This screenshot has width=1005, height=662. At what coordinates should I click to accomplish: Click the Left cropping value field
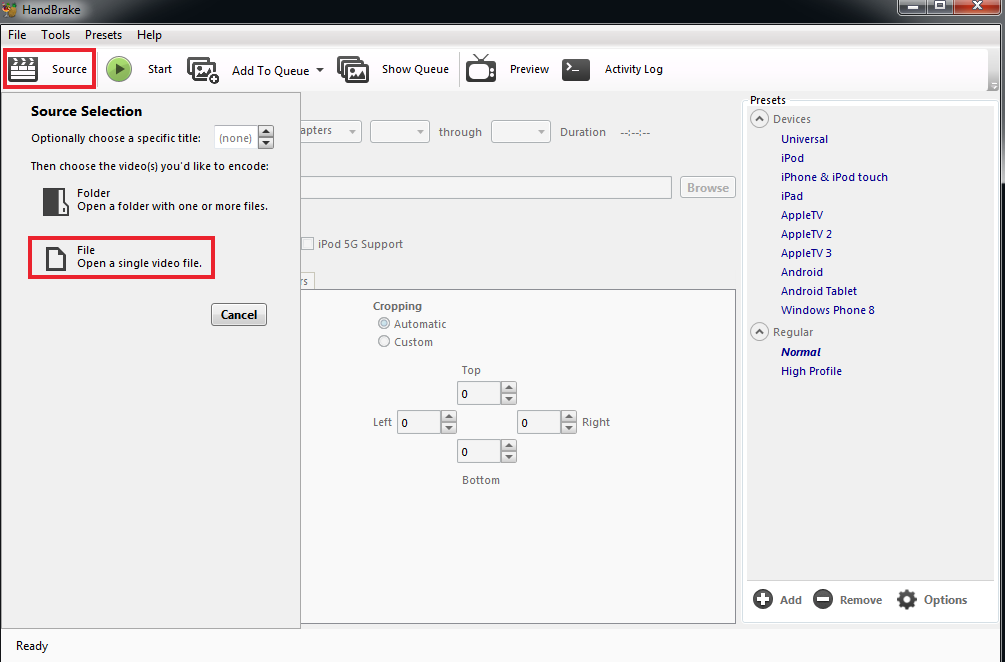(419, 422)
